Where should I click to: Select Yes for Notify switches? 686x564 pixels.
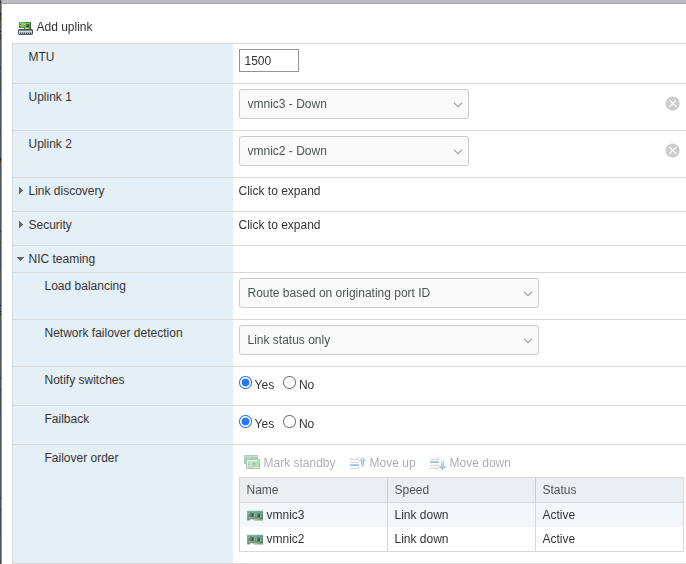pyautogui.click(x=246, y=383)
